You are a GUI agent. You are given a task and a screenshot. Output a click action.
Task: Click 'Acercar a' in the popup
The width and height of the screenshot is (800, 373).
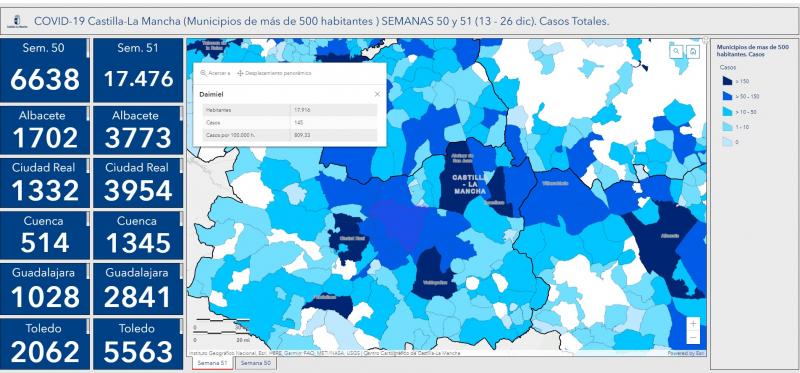(215, 73)
